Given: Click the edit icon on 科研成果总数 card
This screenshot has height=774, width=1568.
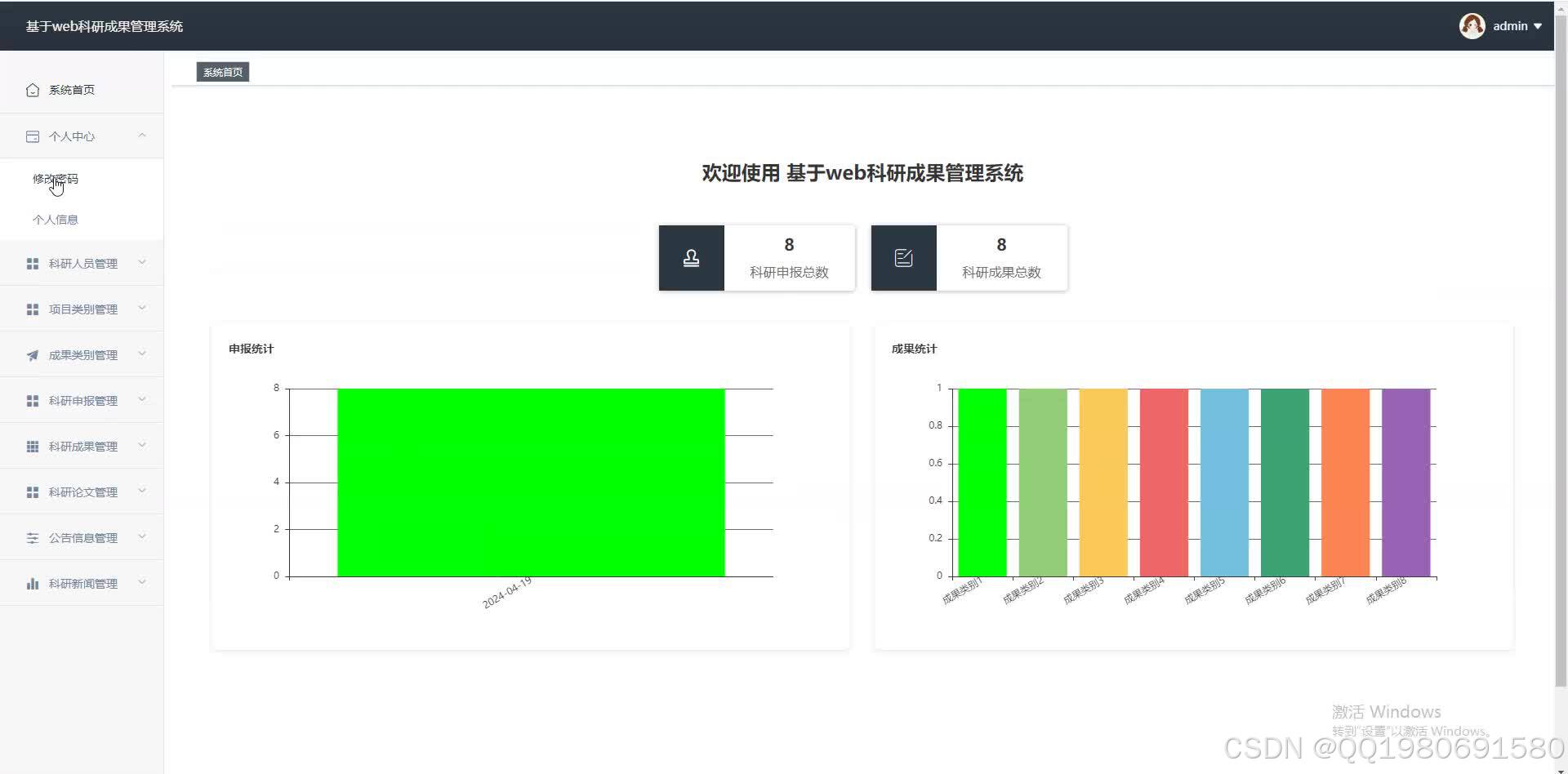Looking at the screenshot, I should tap(903, 258).
